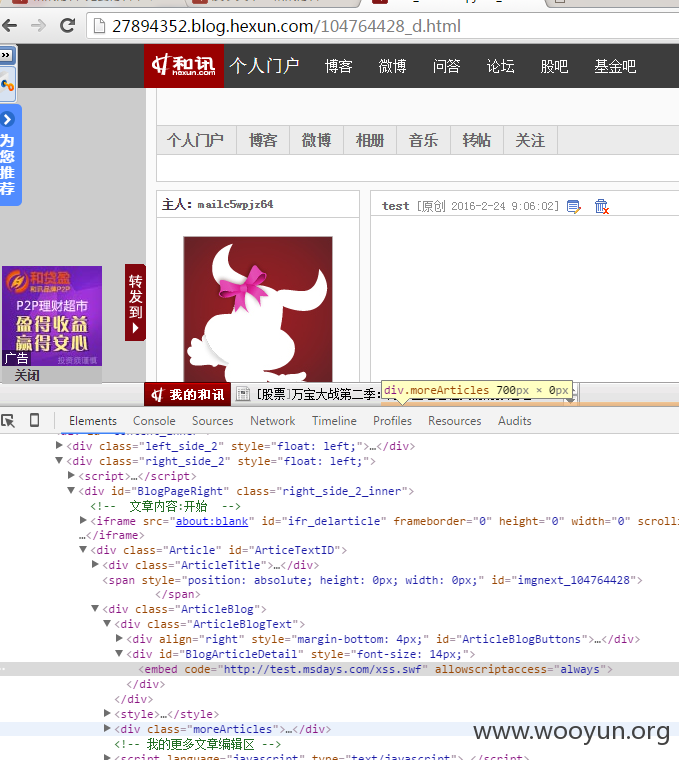Click the 主人: mailc5wpjz64 owner text
679x760 pixels.
pyautogui.click(x=218, y=205)
